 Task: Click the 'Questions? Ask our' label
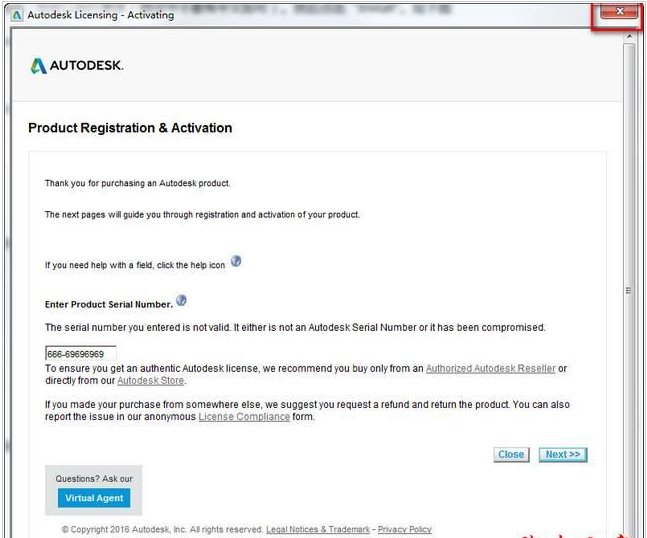[x=93, y=478]
